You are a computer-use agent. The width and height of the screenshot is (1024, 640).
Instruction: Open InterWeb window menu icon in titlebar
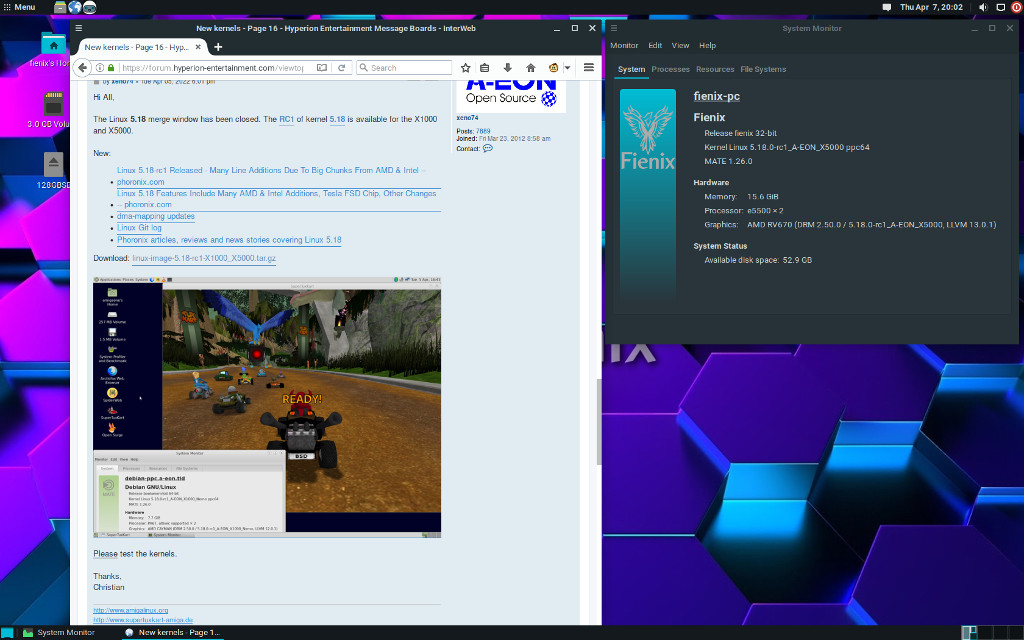pos(78,28)
